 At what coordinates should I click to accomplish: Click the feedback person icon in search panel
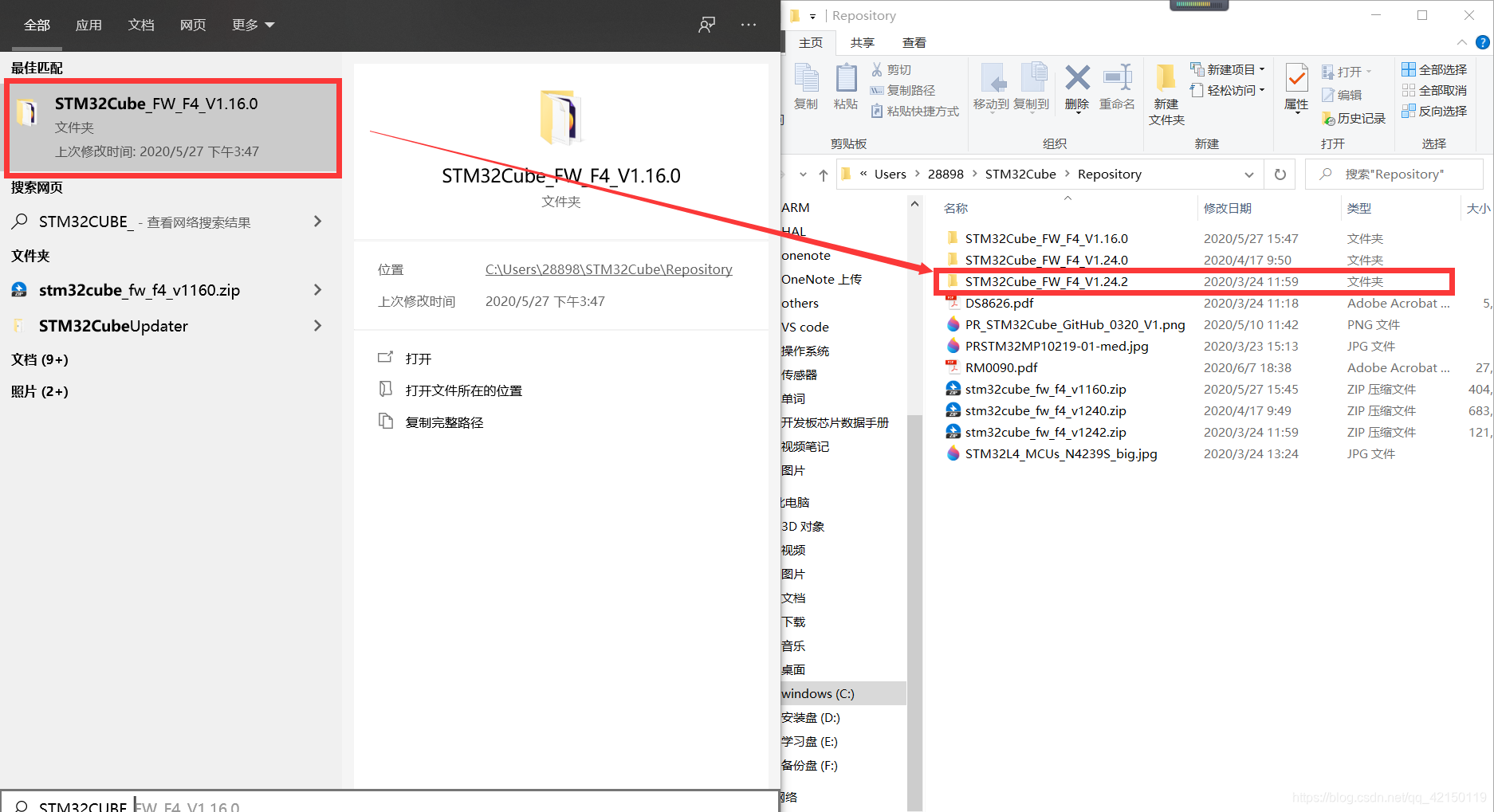pos(706,25)
